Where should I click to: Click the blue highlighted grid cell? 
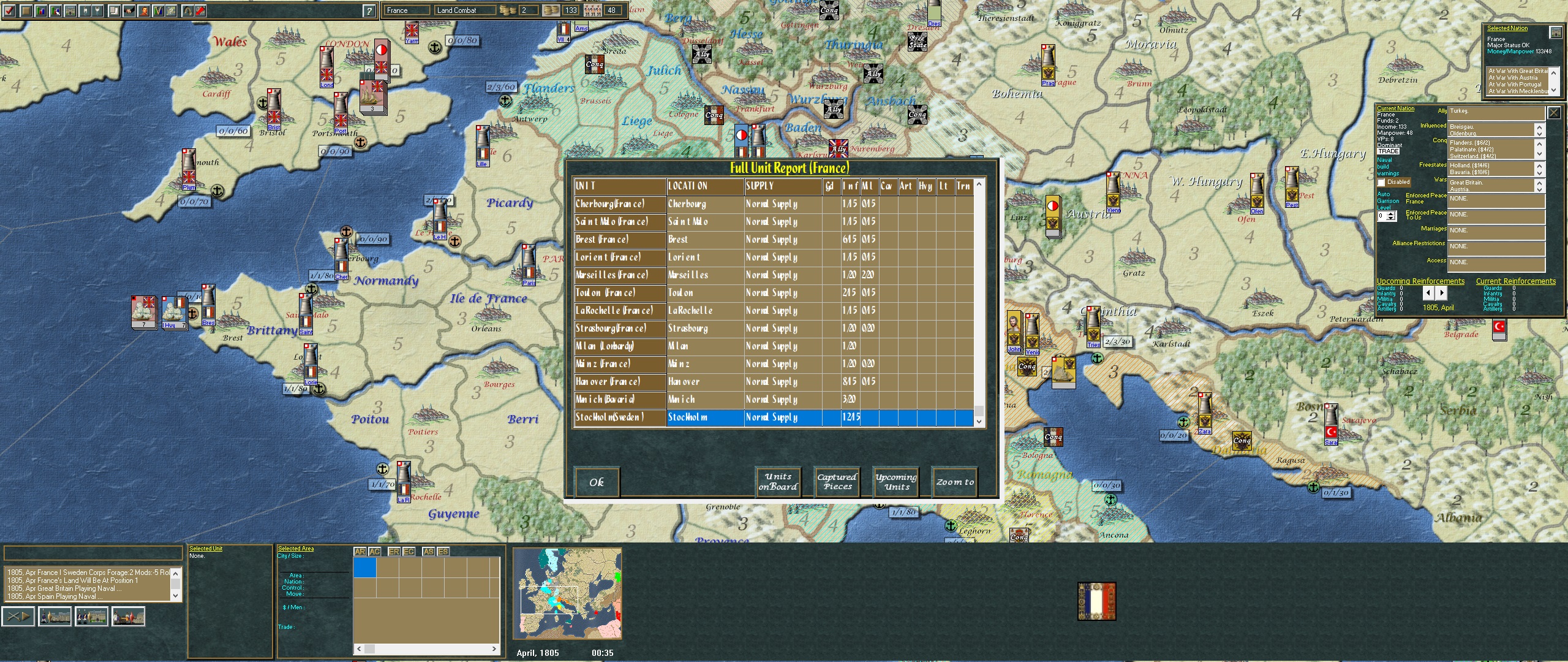point(365,568)
